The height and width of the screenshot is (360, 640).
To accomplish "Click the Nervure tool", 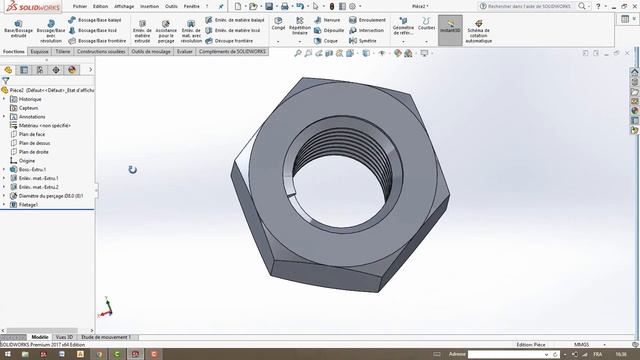I will tap(327, 20).
